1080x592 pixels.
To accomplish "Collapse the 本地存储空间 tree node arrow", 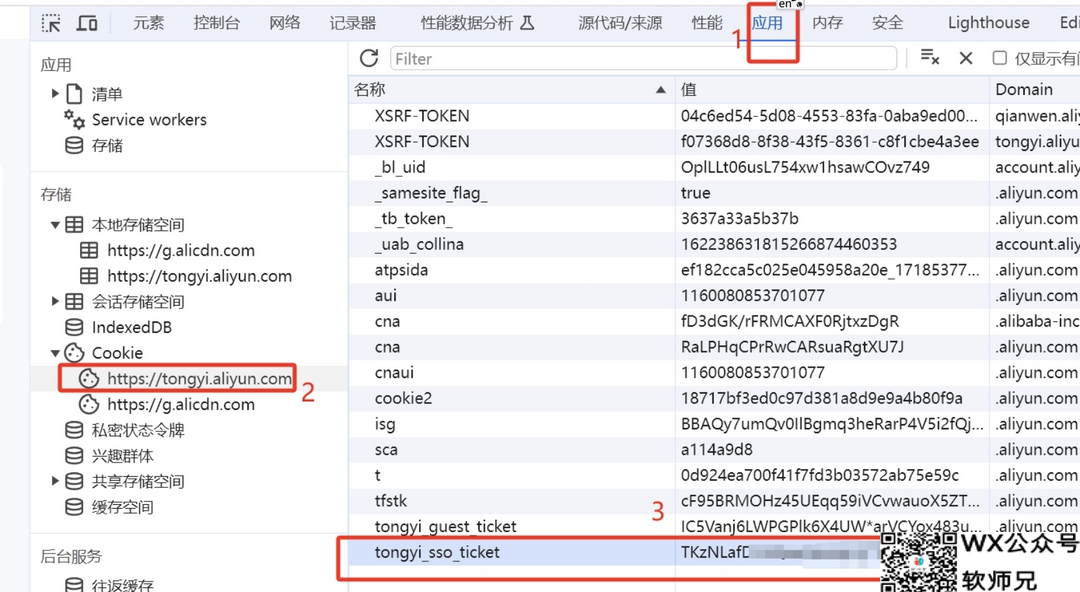I will pos(55,225).
